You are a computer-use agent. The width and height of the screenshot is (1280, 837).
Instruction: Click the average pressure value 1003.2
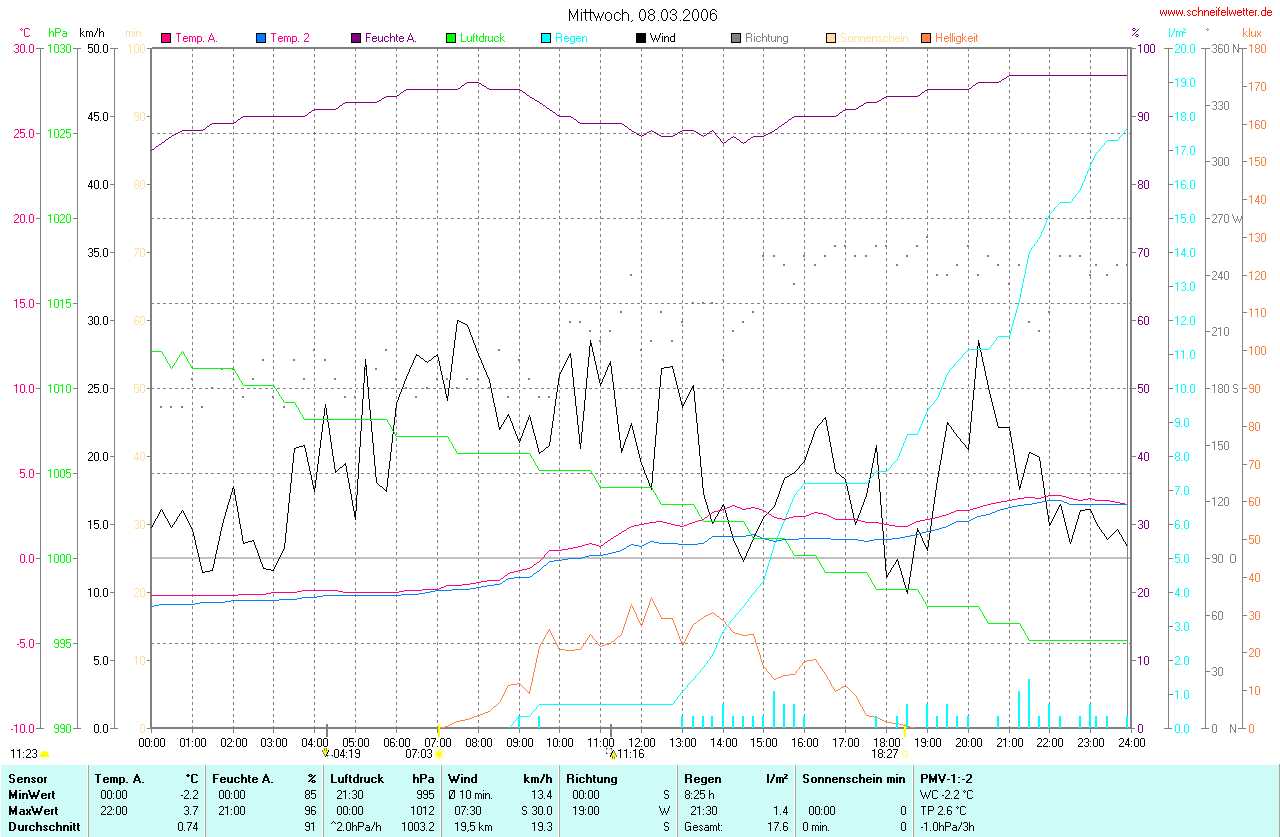418,827
